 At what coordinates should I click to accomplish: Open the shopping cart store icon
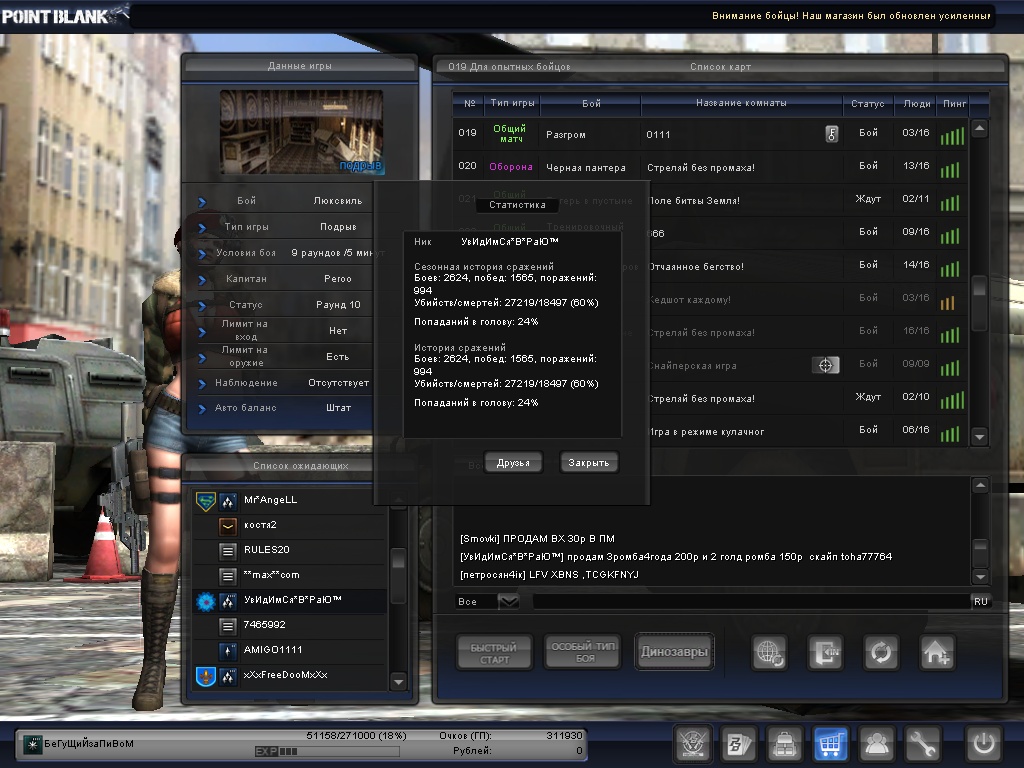tap(830, 743)
